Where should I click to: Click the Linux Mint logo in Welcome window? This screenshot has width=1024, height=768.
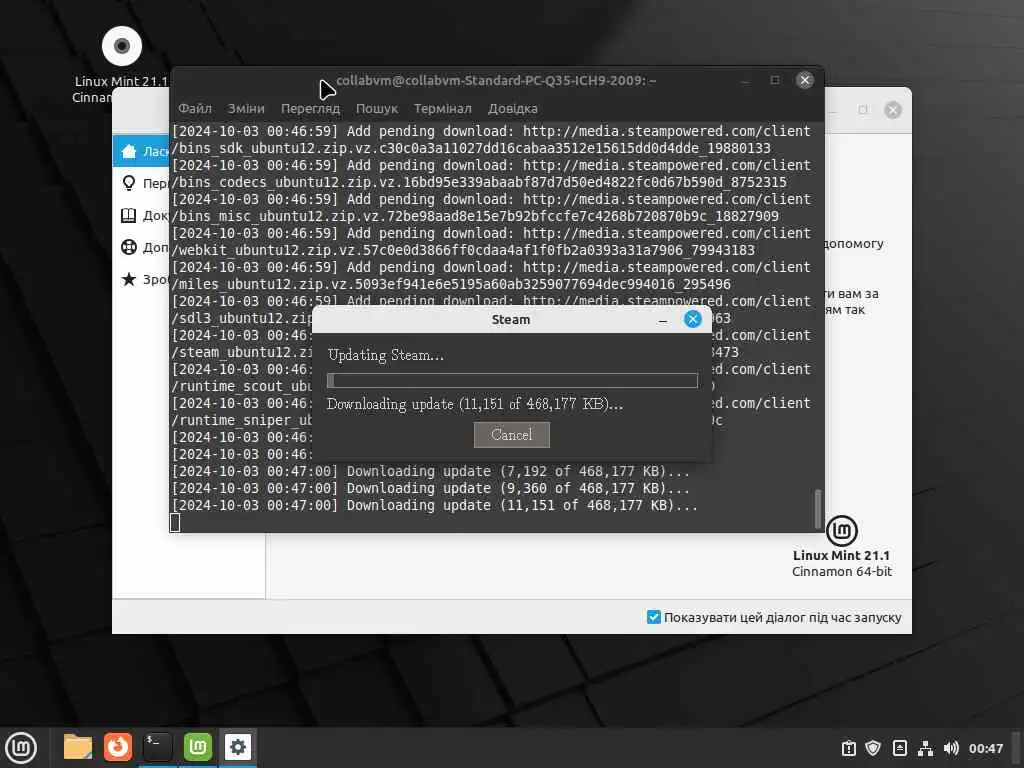click(x=842, y=530)
